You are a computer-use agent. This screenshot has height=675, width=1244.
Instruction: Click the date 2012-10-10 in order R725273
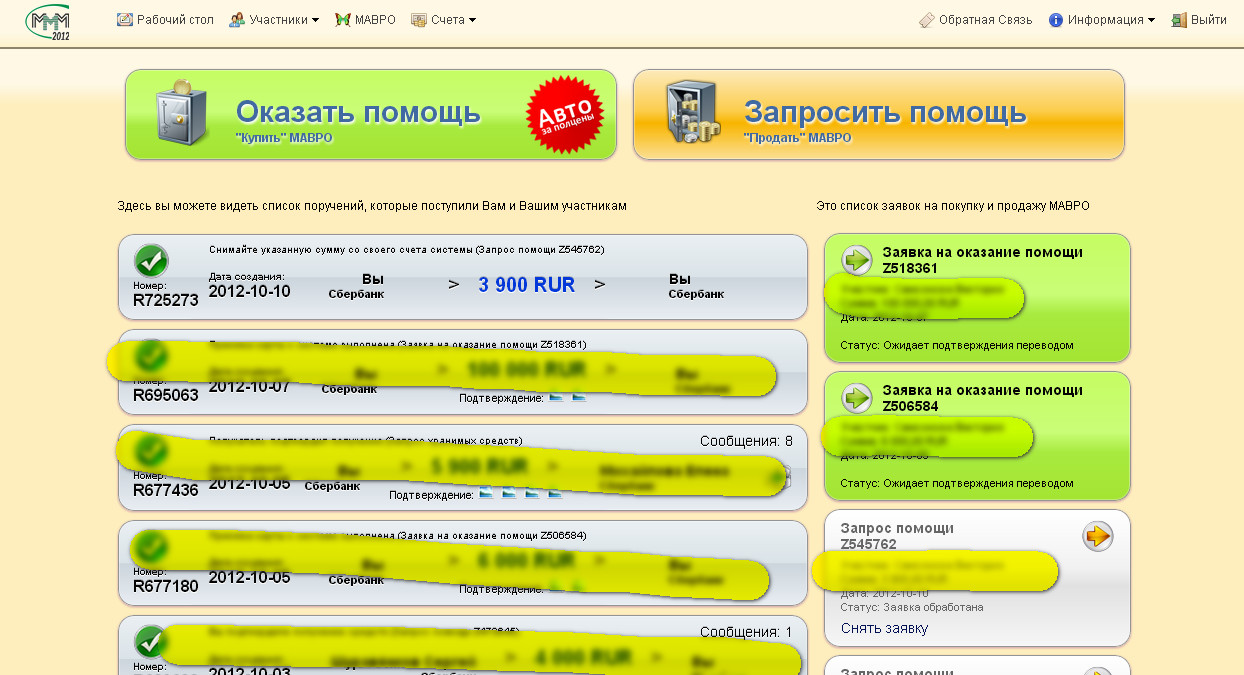[249, 291]
